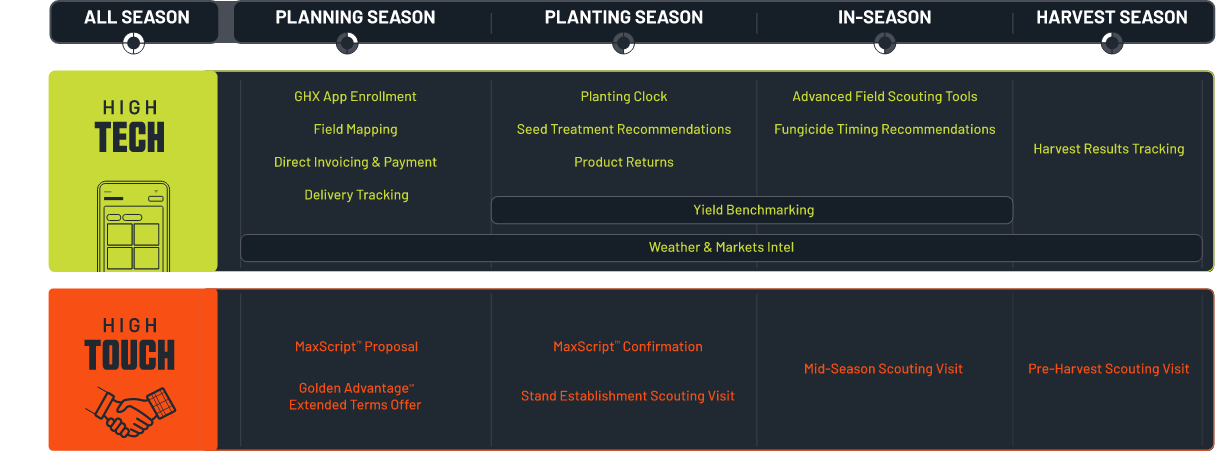Click Harvest Results Tracking
Screen dimensions: 1216x451
pyautogui.click(x=1108, y=149)
